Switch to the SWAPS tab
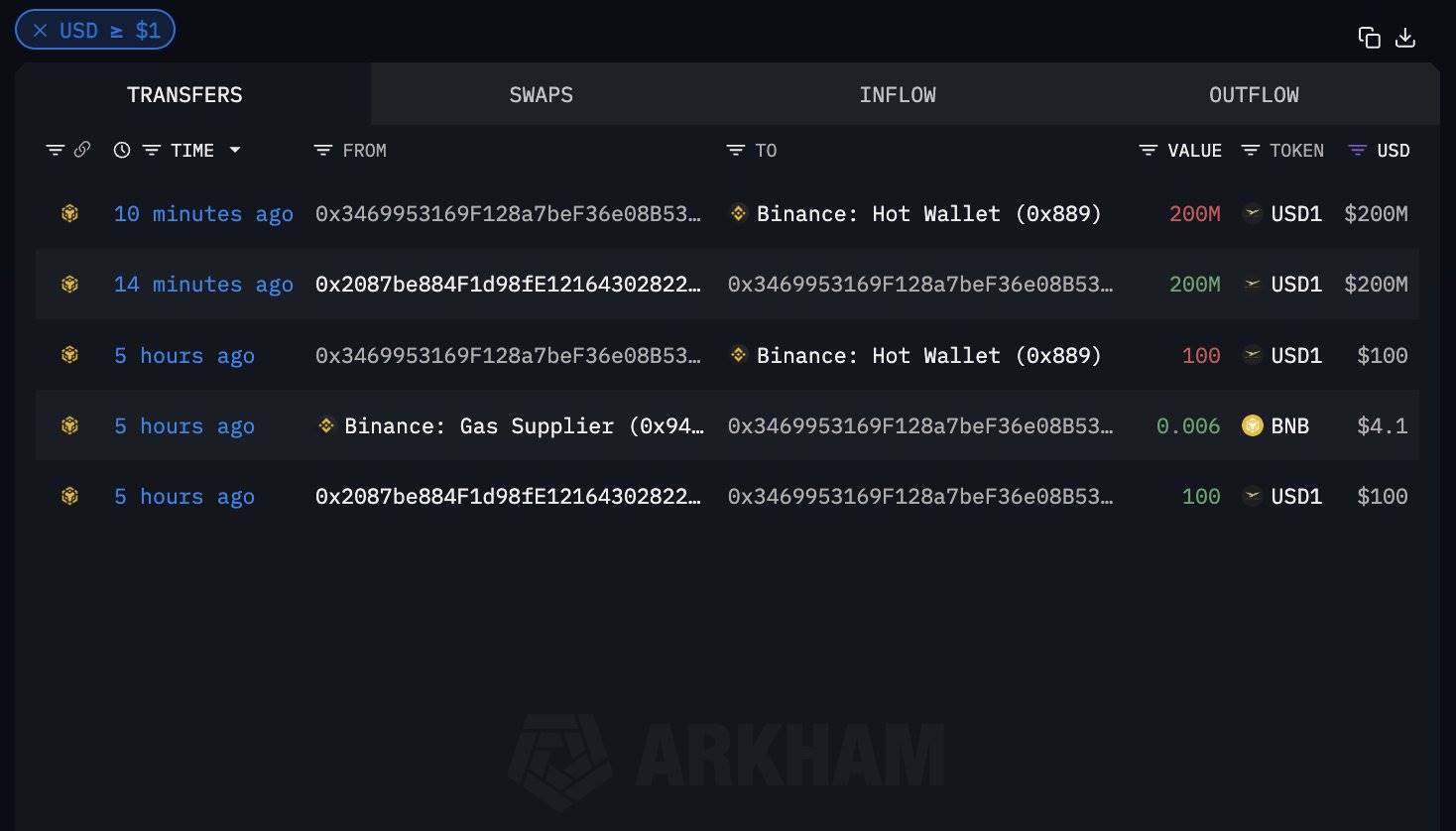Viewport: 1456px width, 831px height. [541, 94]
